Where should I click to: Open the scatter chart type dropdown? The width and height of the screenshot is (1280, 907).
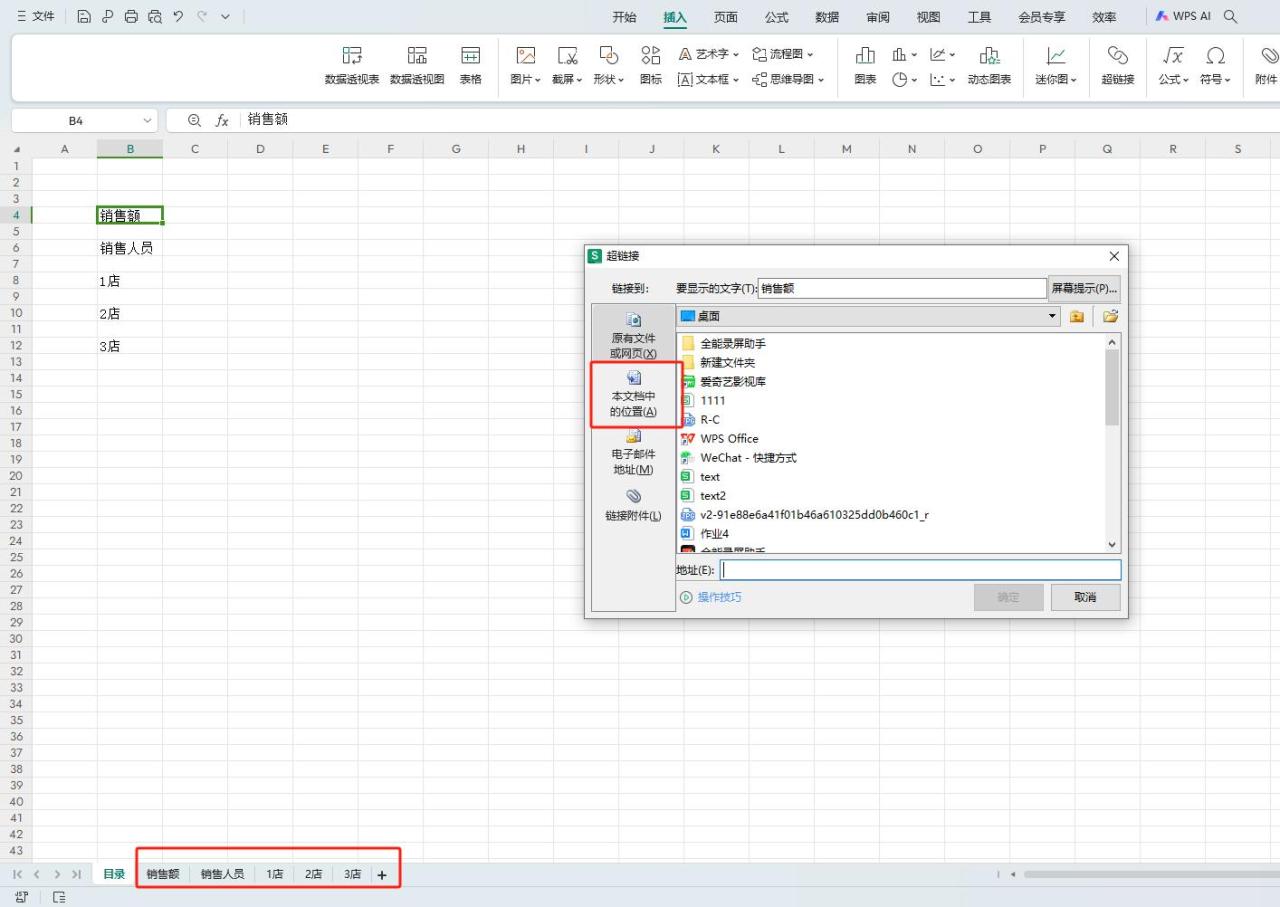click(x=943, y=79)
